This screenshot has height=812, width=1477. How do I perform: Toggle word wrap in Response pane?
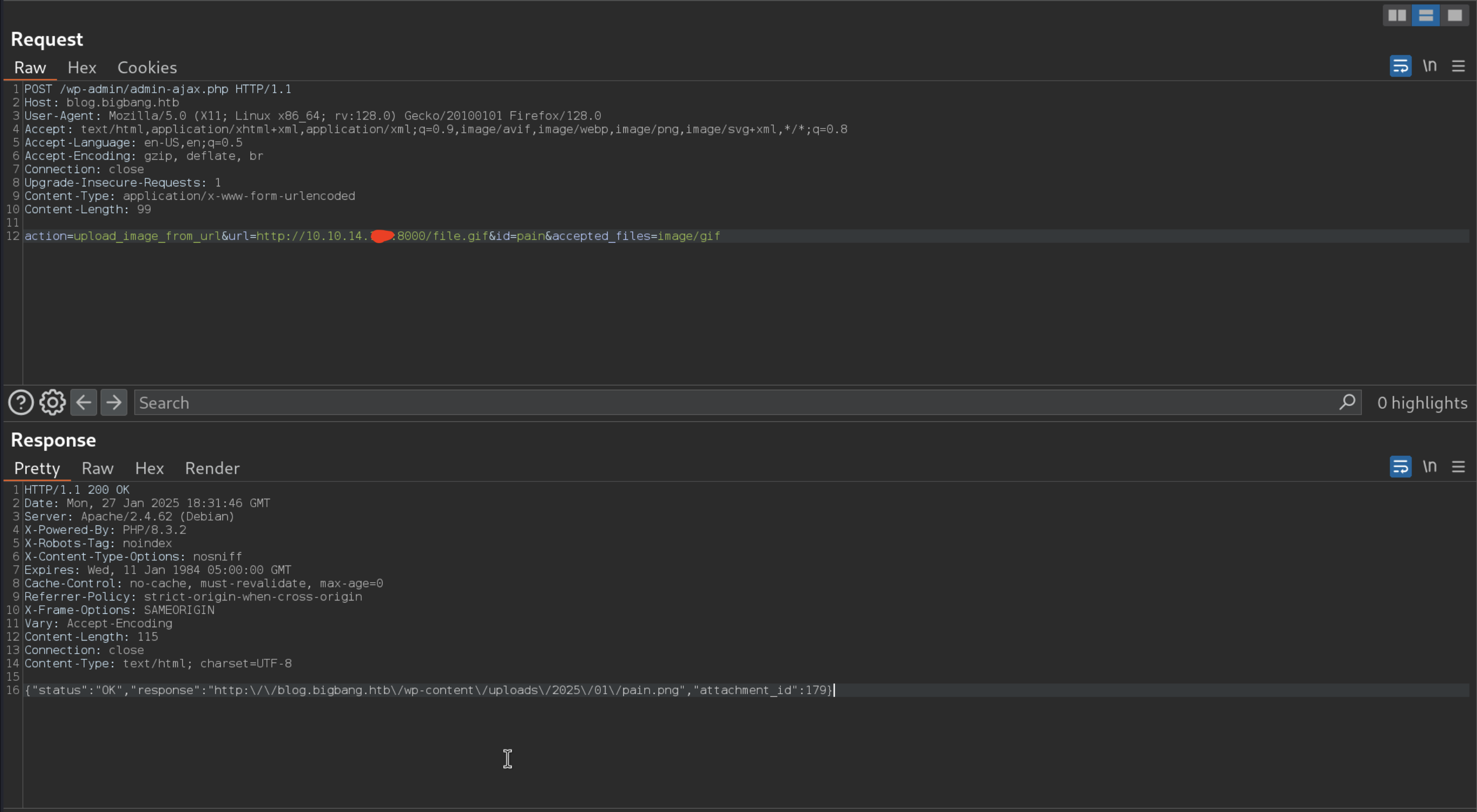pos(1400,467)
